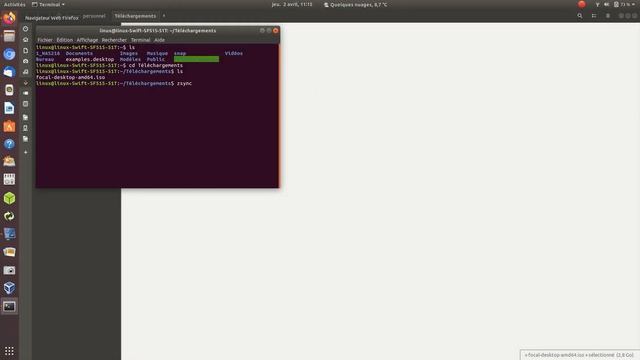This screenshot has width=640, height=360.
Task: Open Music folder in the Files sidebar
Action: point(25,72)
